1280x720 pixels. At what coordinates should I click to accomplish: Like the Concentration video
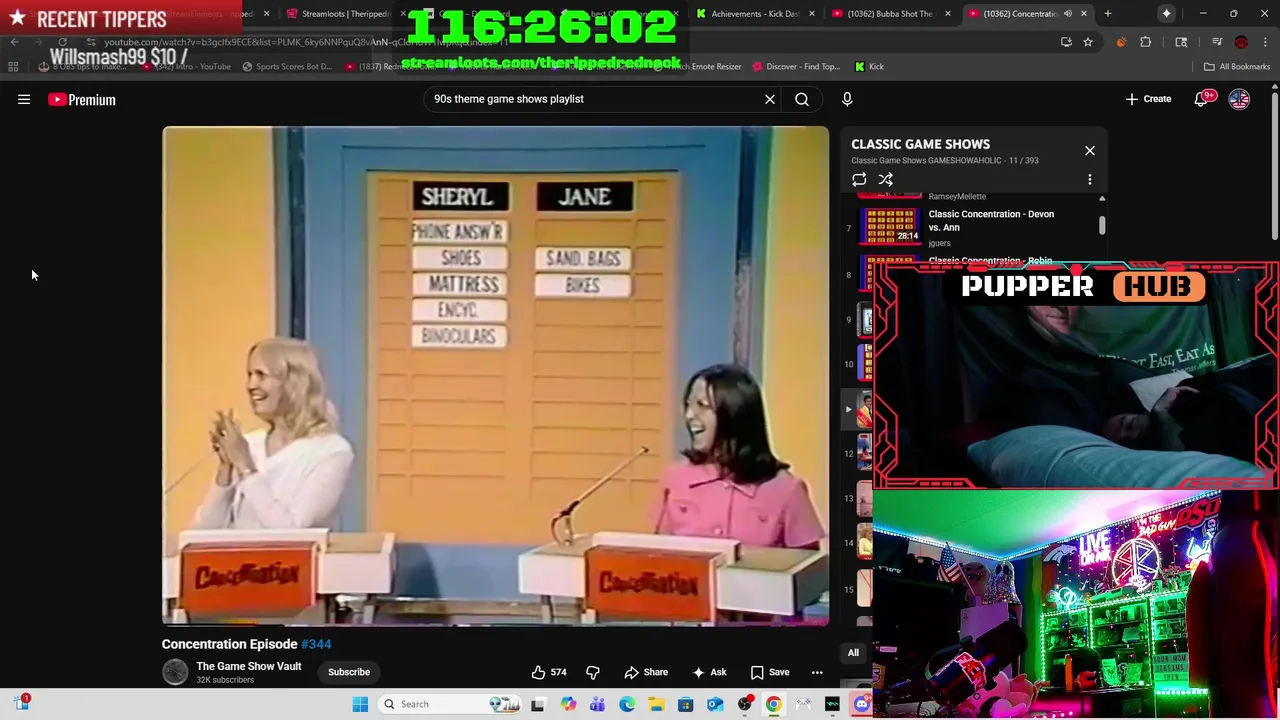pyautogui.click(x=549, y=672)
